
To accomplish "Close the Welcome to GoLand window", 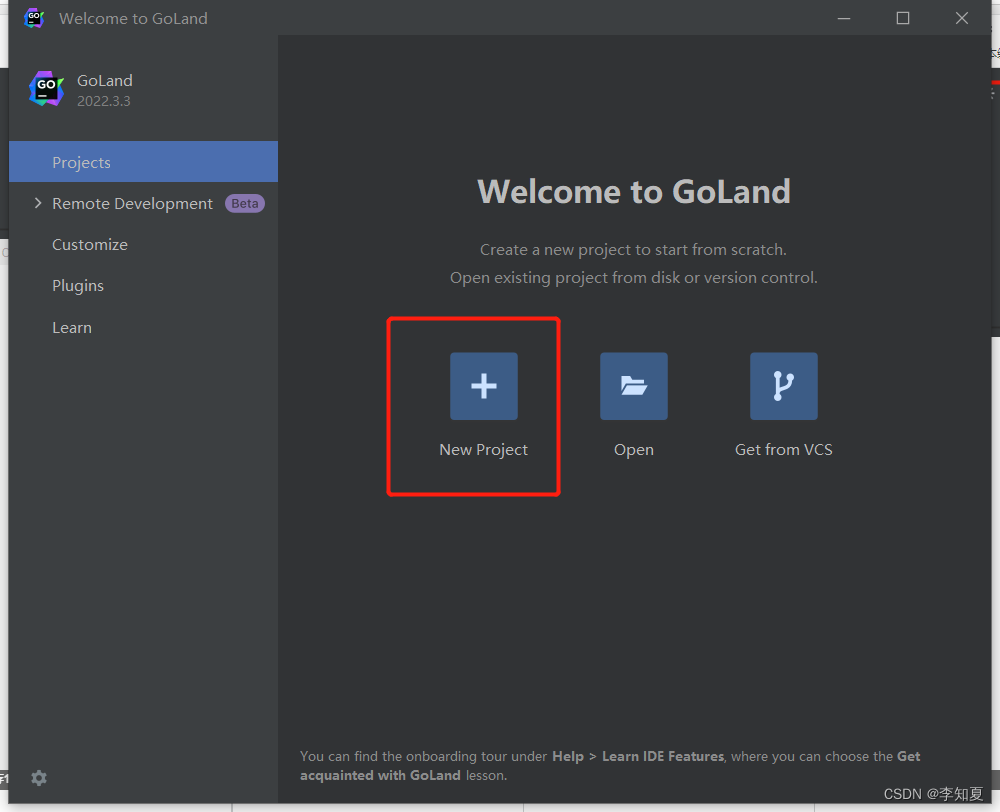I will tap(962, 18).
